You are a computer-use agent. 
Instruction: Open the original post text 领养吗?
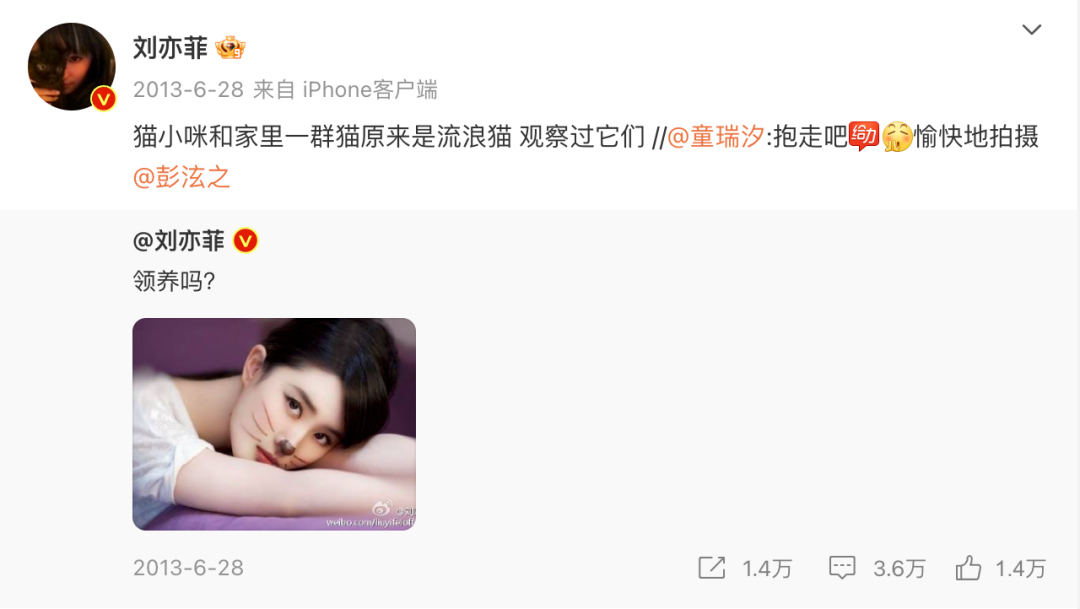coord(174,281)
